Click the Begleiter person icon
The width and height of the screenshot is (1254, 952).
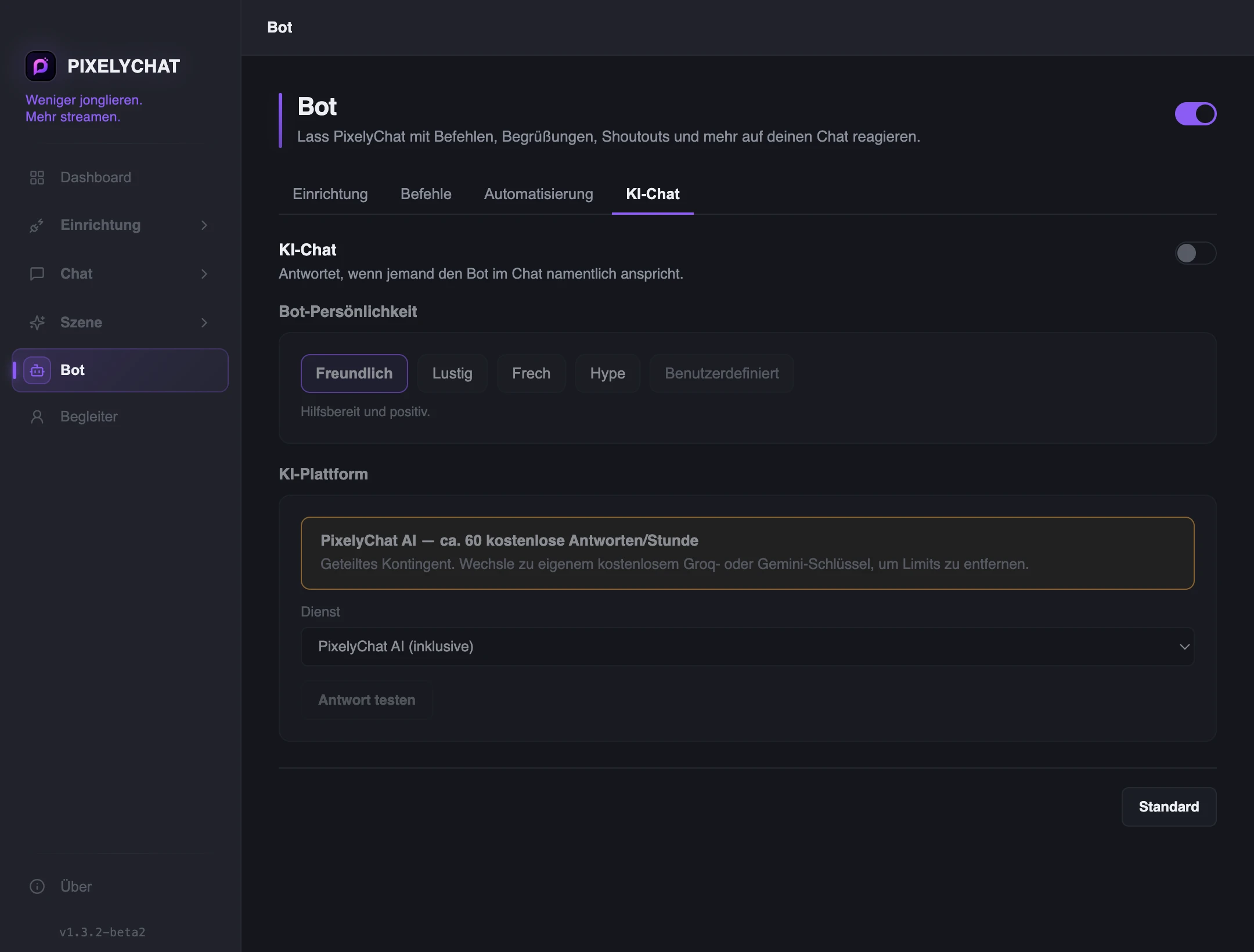pyautogui.click(x=37, y=417)
